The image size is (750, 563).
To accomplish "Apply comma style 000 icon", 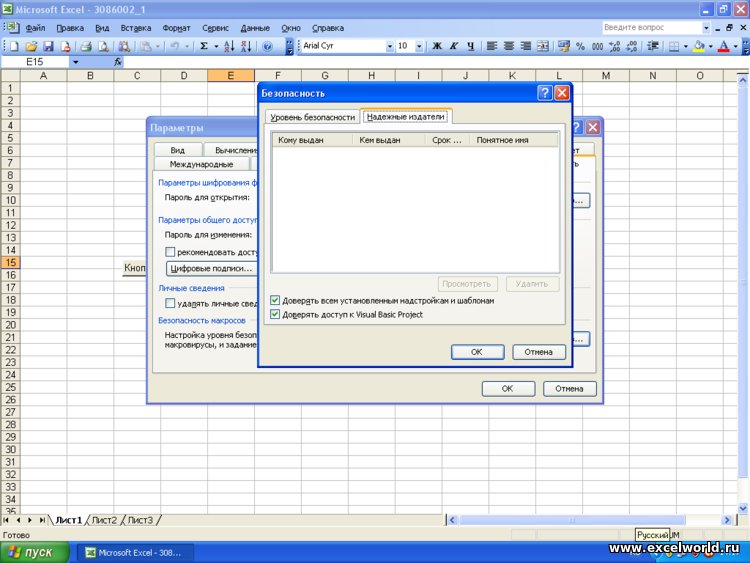I will [597, 46].
